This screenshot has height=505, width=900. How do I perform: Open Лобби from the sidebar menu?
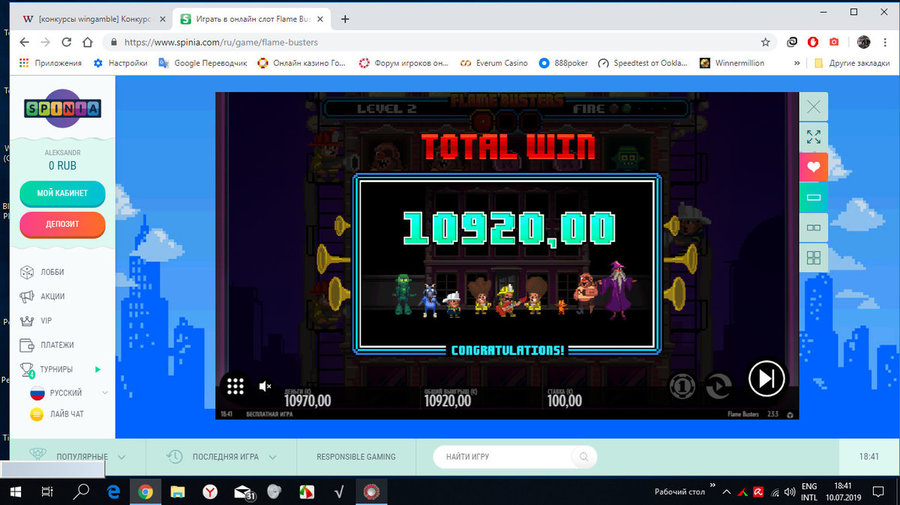tap(52, 272)
